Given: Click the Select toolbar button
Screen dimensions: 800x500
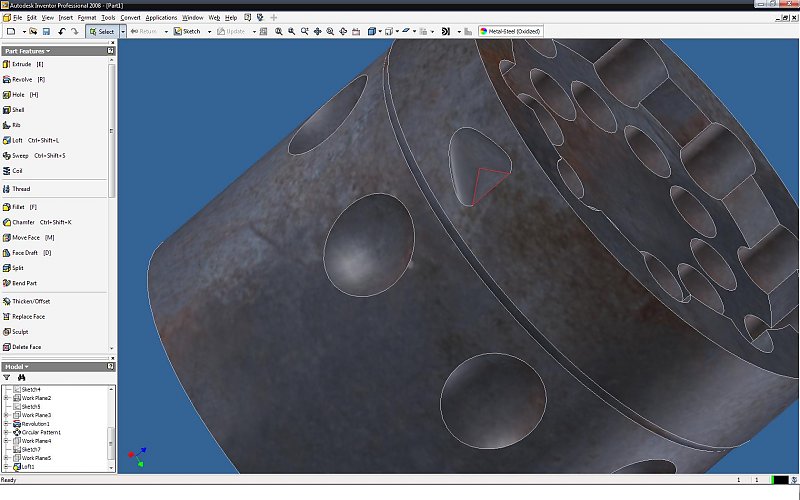Looking at the screenshot, I should click(101, 31).
